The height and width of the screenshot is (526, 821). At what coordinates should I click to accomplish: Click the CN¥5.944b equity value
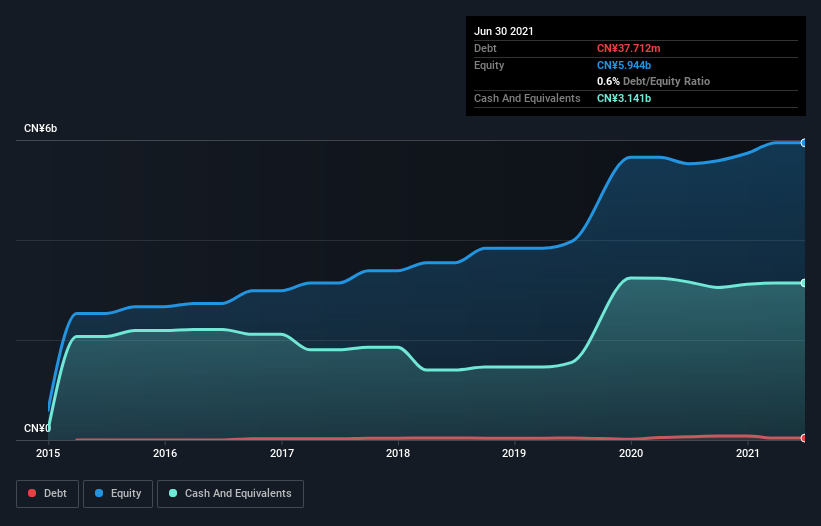[624, 65]
